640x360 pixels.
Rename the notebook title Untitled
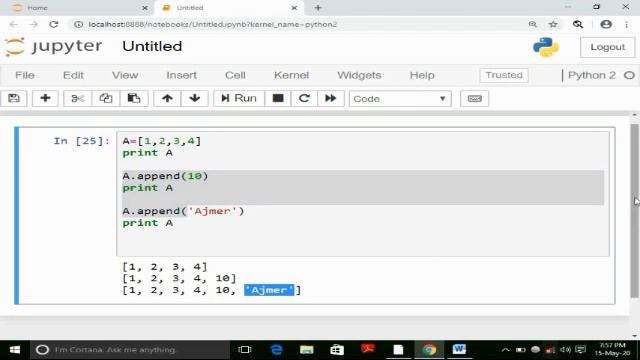click(152, 46)
